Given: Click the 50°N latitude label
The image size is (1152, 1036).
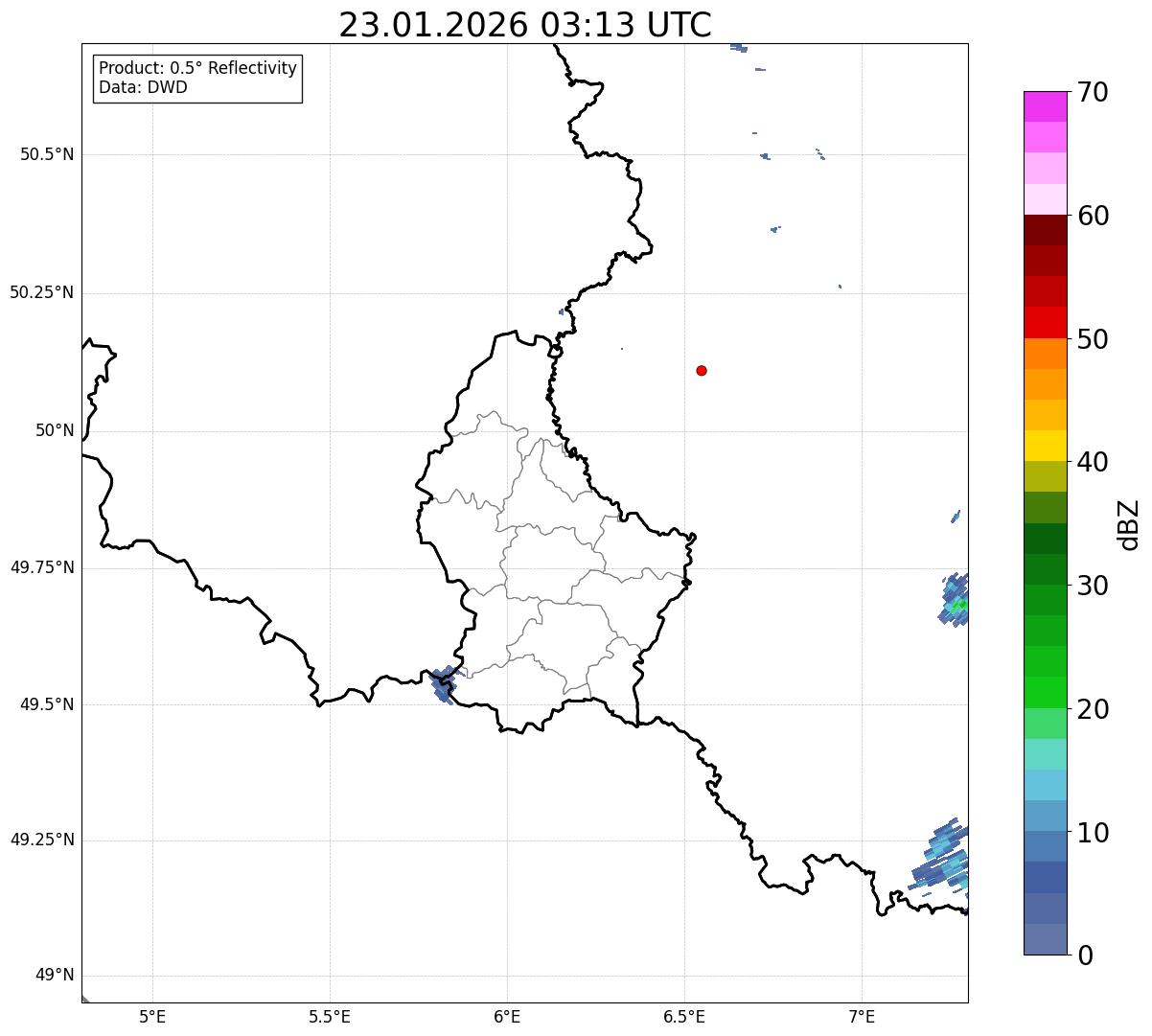Looking at the screenshot, I should click(55, 430).
